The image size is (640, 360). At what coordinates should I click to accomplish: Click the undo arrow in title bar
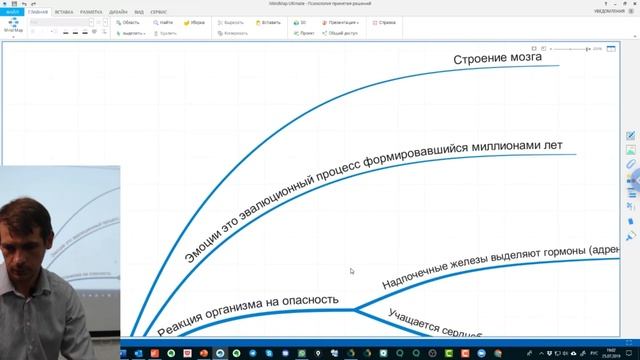click(24, 3)
